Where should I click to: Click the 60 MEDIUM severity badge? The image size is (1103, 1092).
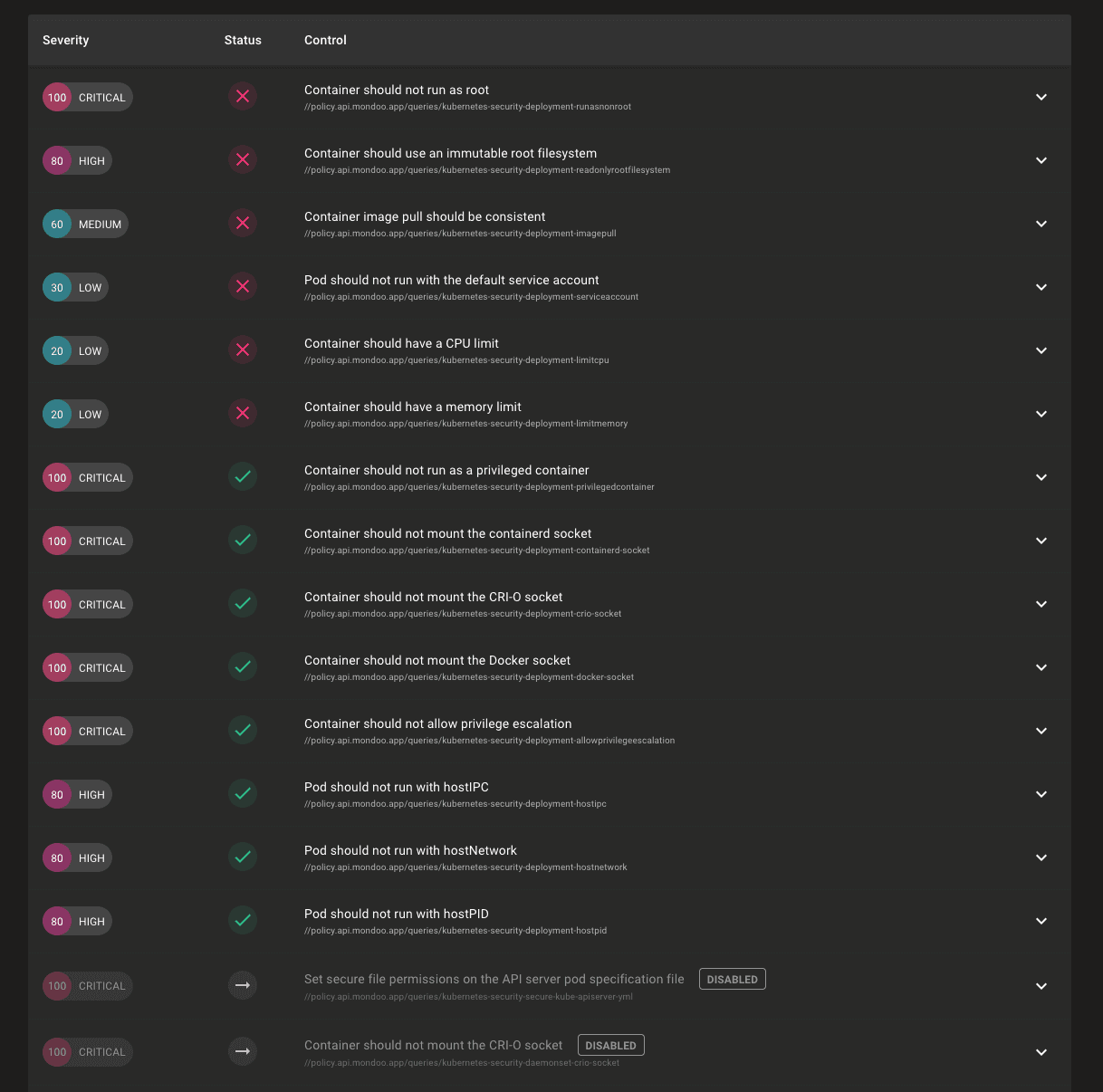pyautogui.click(x=85, y=224)
